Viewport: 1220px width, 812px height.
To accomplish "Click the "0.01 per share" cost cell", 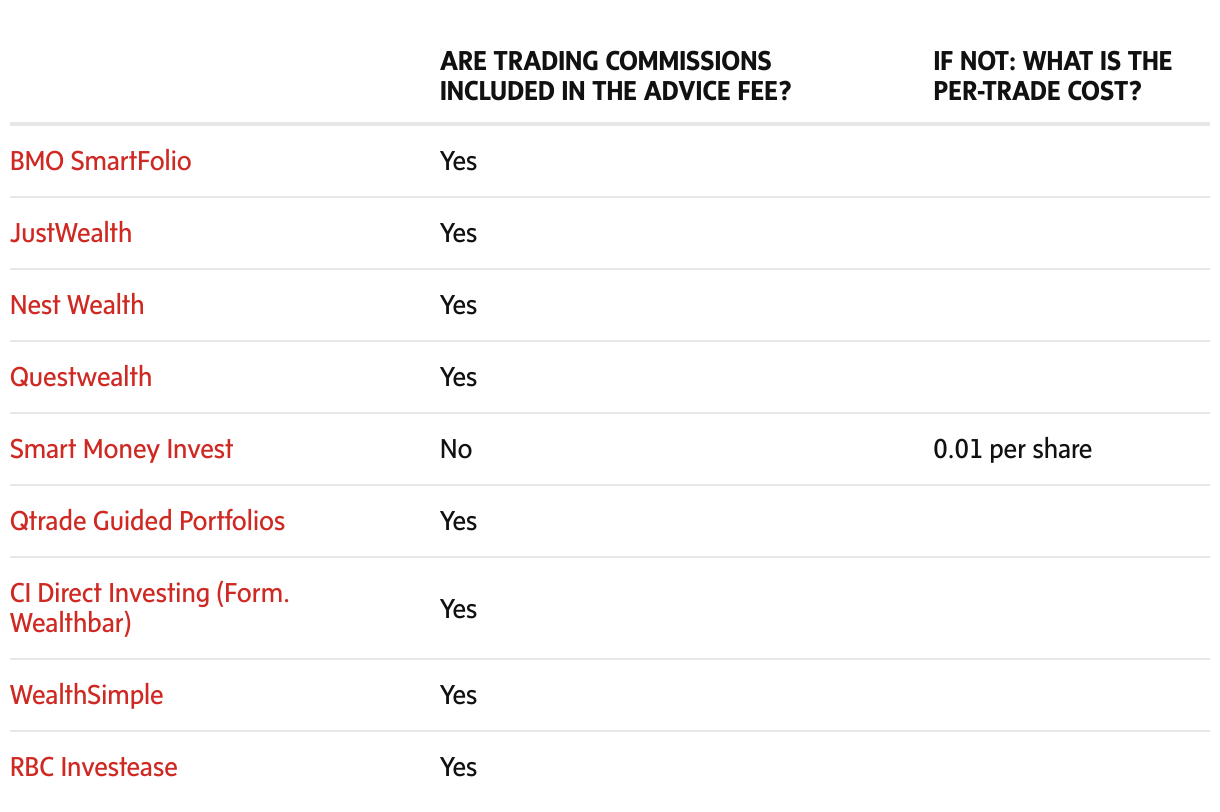I will coord(1012,449).
